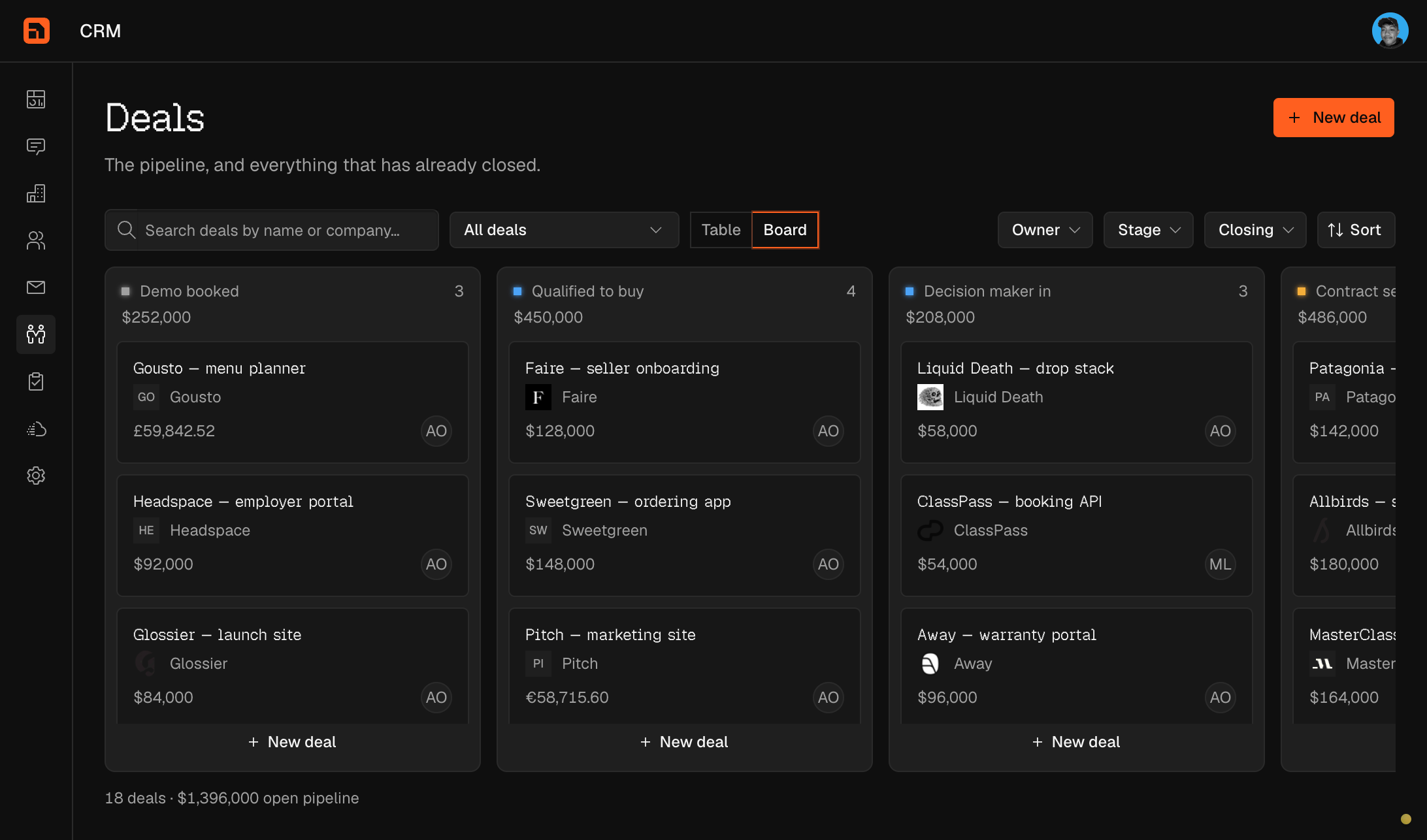Open the Away – warranty portal deal
This screenshot has width=1427, height=840.
(1077, 666)
